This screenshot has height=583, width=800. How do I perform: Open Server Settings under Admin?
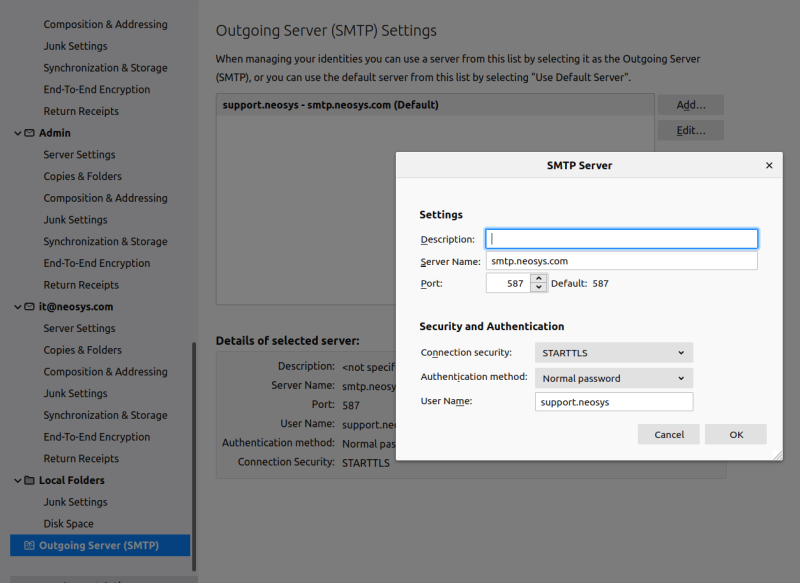click(x=79, y=155)
